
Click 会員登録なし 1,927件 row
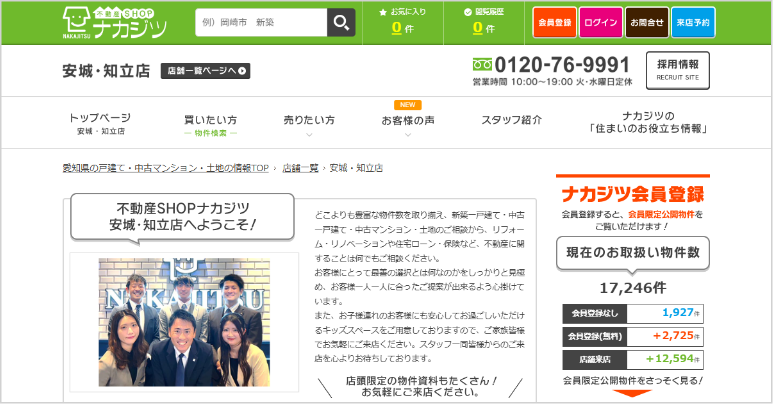[x=633, y=313]
